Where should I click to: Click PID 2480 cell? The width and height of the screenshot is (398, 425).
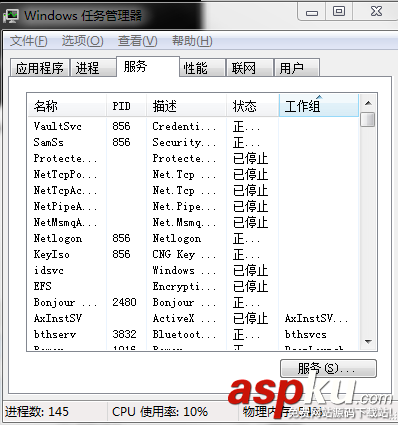(x=124, y=302)
